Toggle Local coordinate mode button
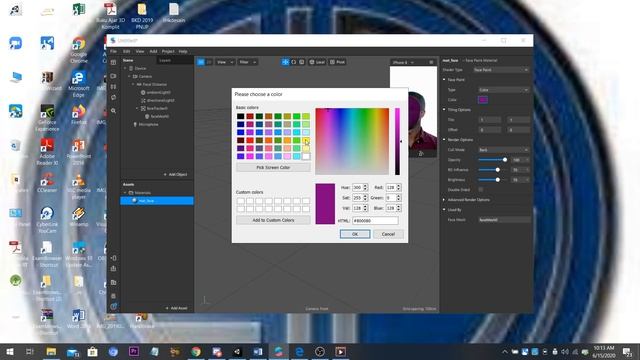 click(x=317, y=62)
